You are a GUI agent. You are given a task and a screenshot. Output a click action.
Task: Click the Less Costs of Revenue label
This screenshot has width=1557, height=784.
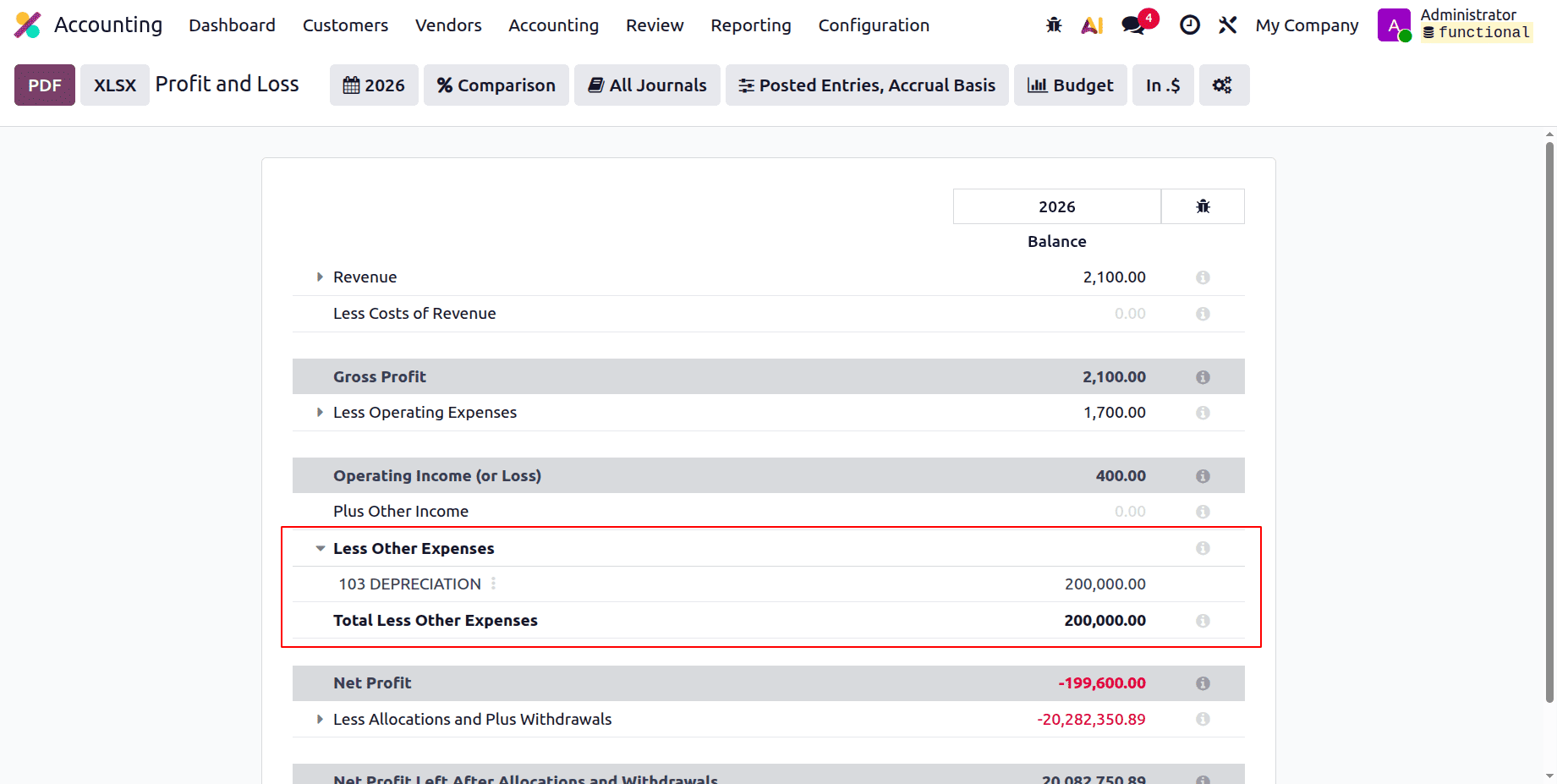click(414, 313)
